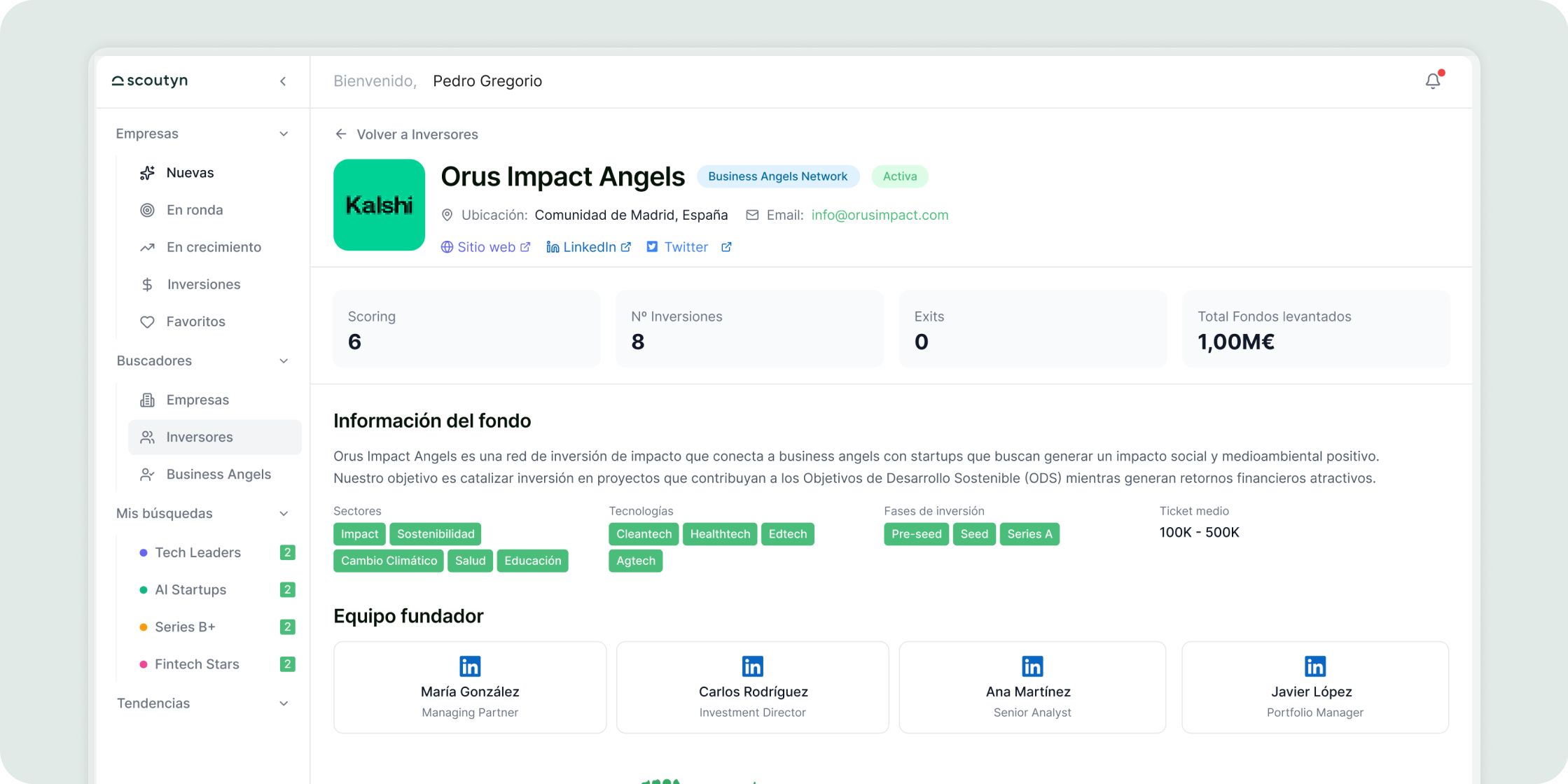Click the Impact sector tag
This screenshot has width=1568, height=784.
coord(359,534)
